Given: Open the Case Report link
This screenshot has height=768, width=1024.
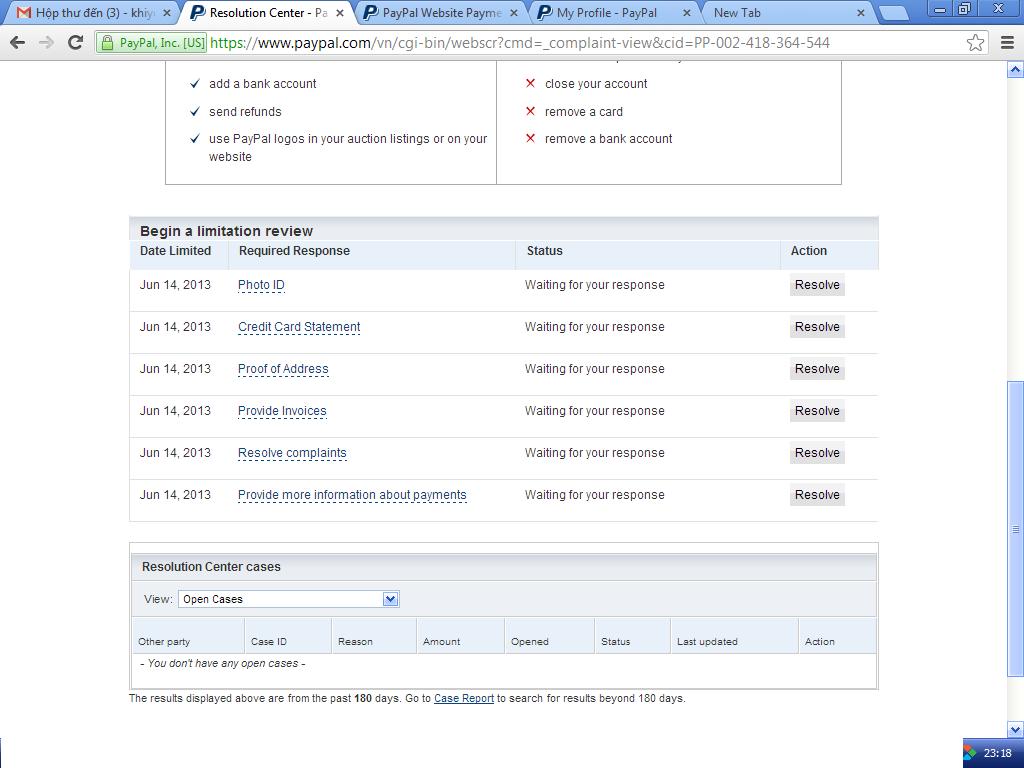Looking at the screenshot, I should [464, 698].
